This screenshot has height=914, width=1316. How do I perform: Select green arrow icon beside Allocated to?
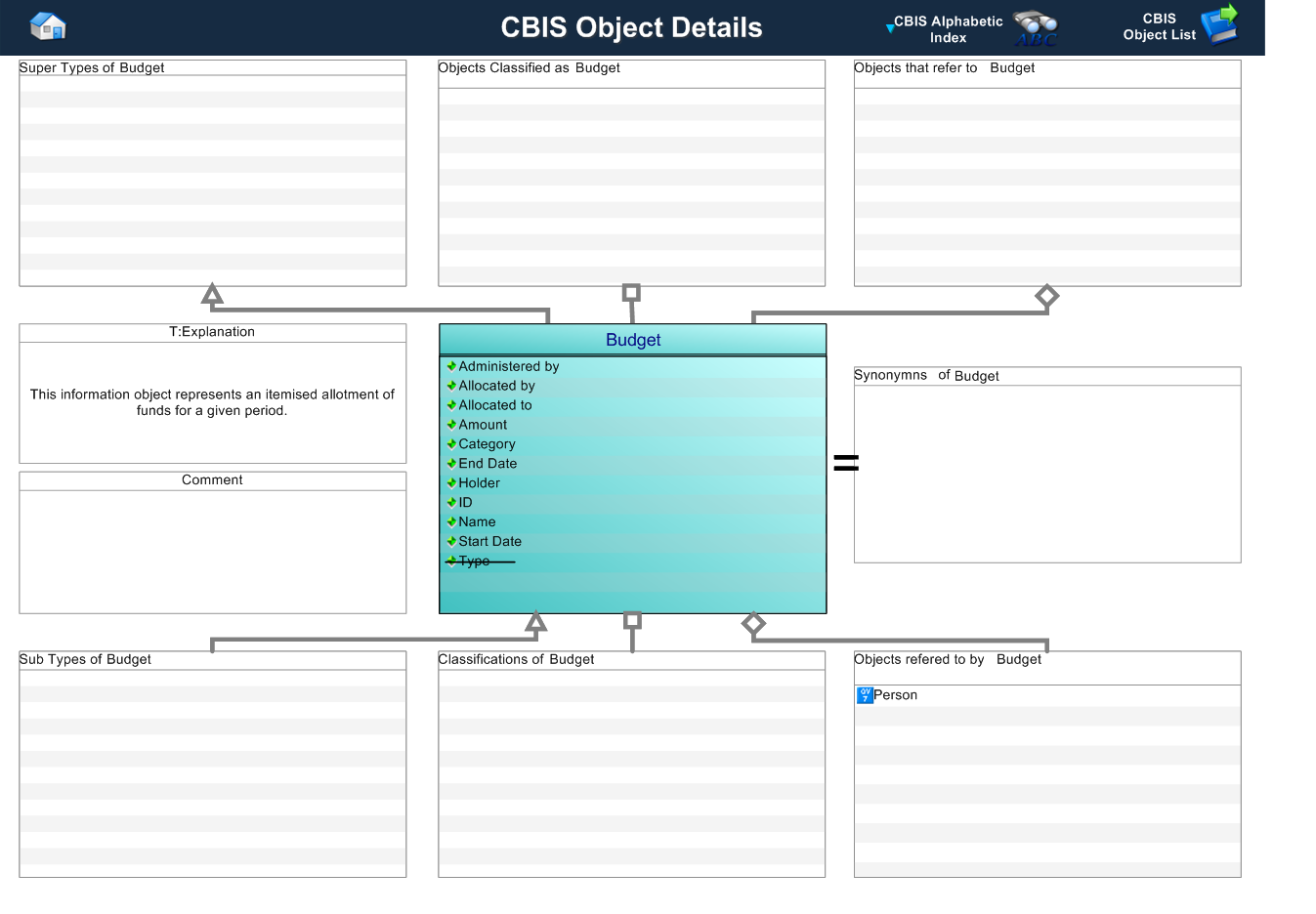451,405
